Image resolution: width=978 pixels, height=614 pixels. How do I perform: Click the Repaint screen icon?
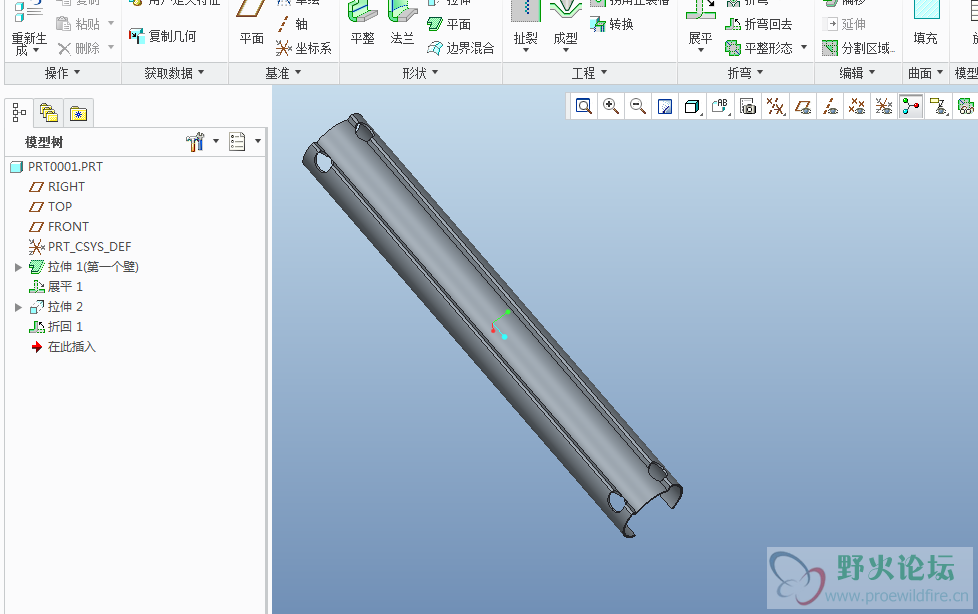[665, 107]
